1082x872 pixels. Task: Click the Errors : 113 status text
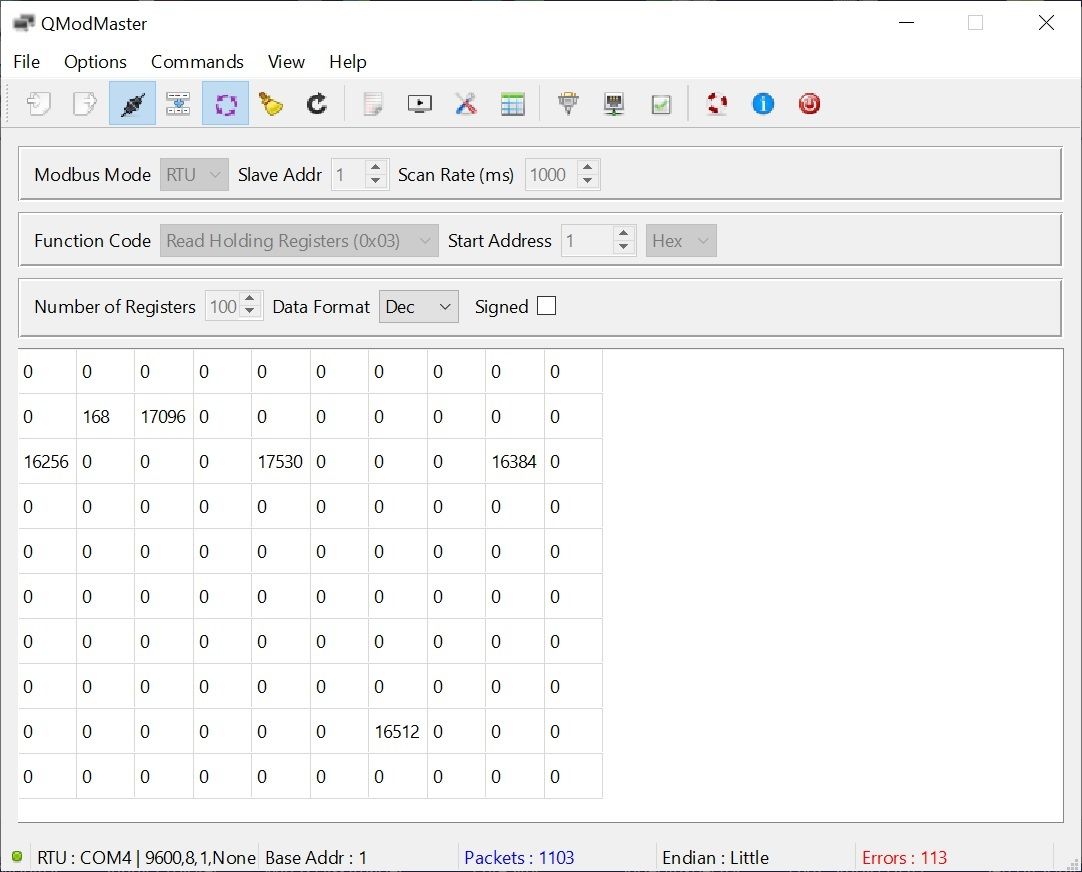904,858
